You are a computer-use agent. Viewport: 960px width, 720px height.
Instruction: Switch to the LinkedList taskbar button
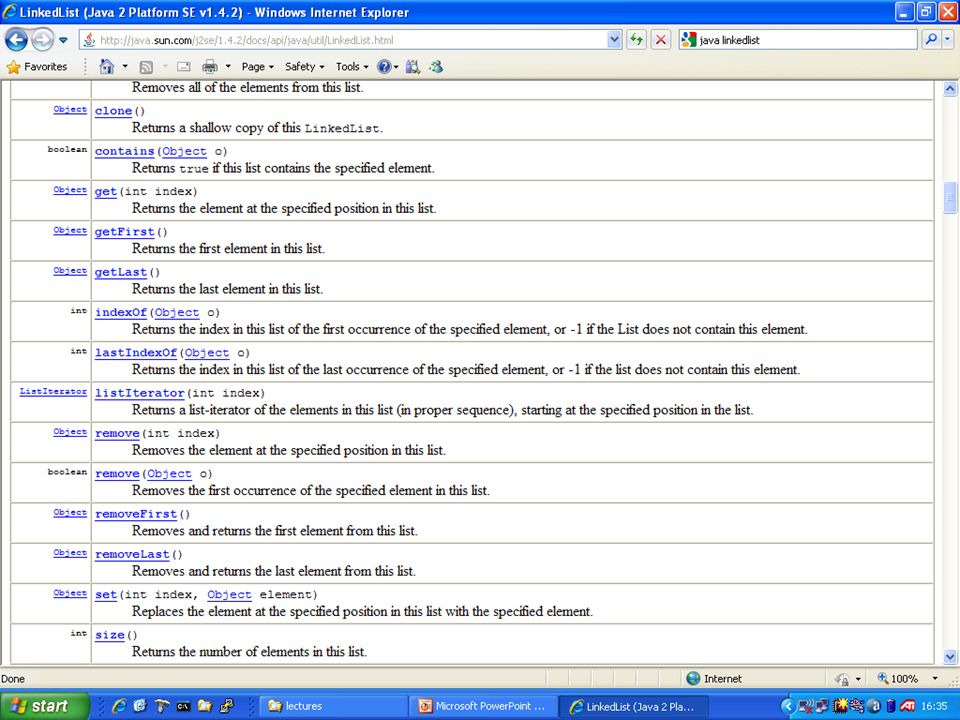[634, 706]
